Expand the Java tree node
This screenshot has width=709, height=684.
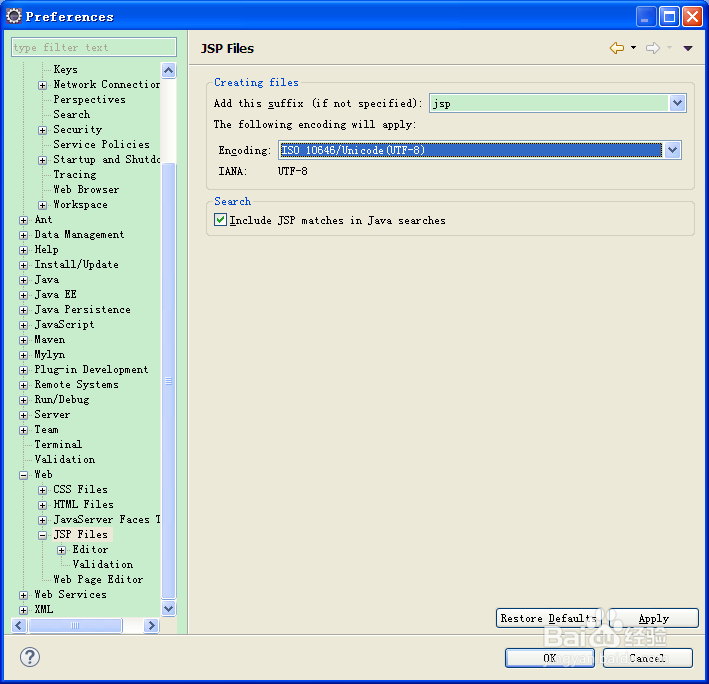pyautogui.click(x=24, y=280)
